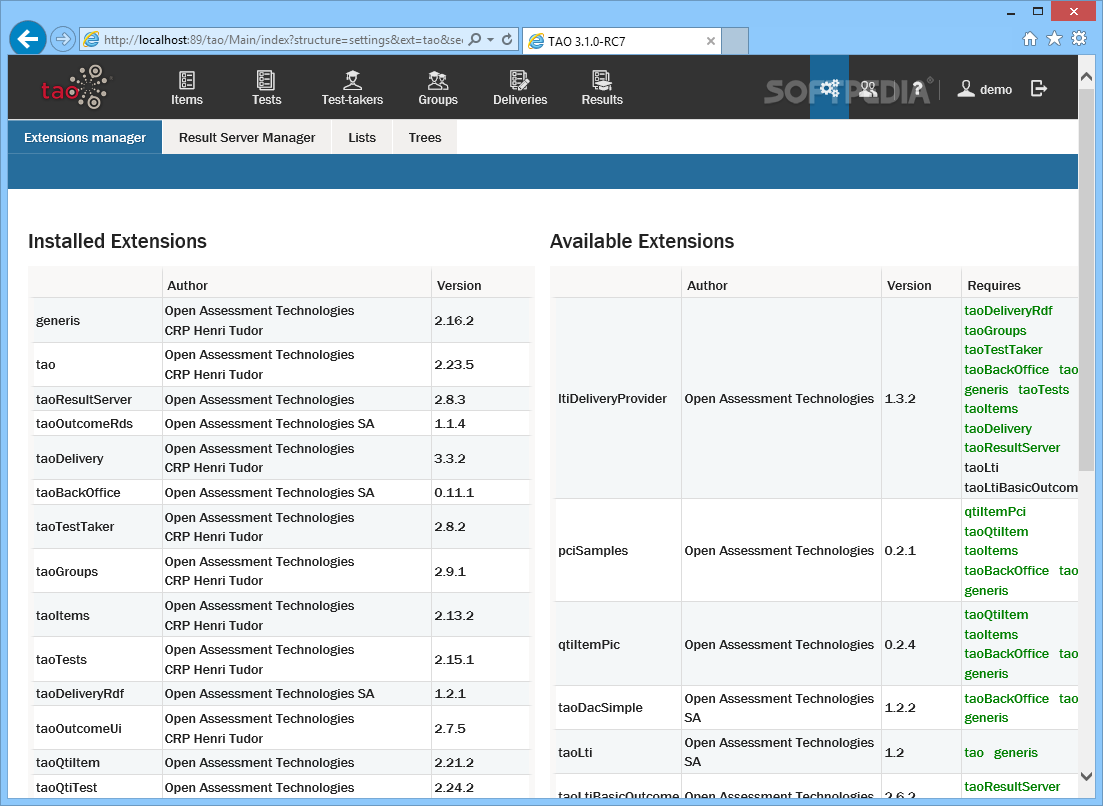Select the qtiItemPic available extension
The width and height of the screenshot is (1103, 806).
[589, 644]
